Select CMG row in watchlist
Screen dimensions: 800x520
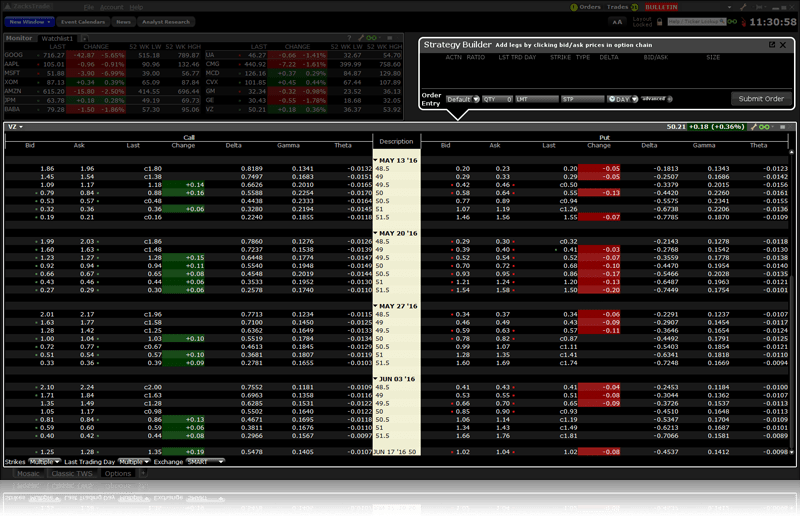(x=303, y=64)
